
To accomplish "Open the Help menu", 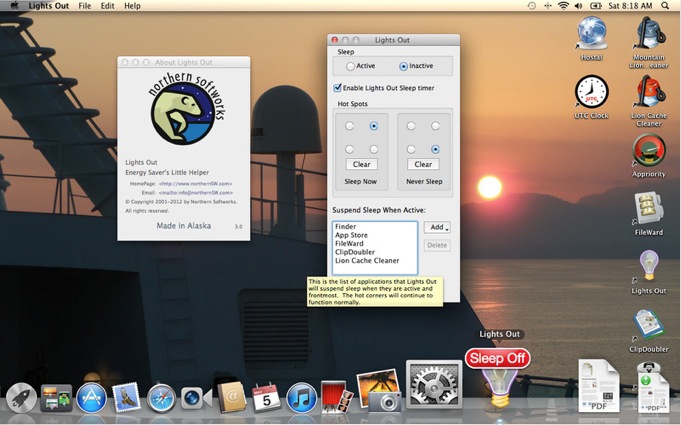I will [x=132, y=6].
